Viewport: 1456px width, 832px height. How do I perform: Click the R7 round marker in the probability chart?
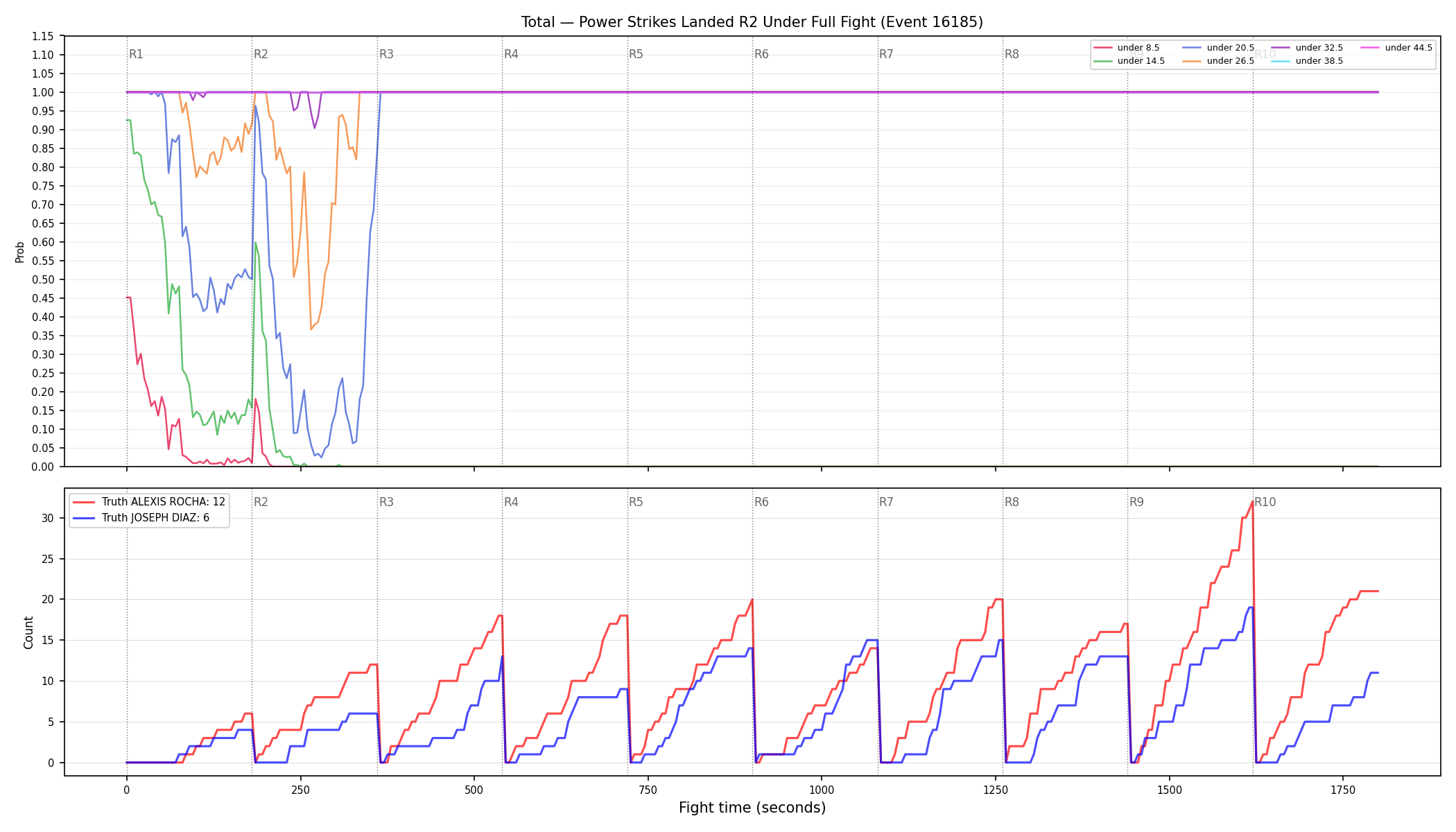(x=886, y=54)
